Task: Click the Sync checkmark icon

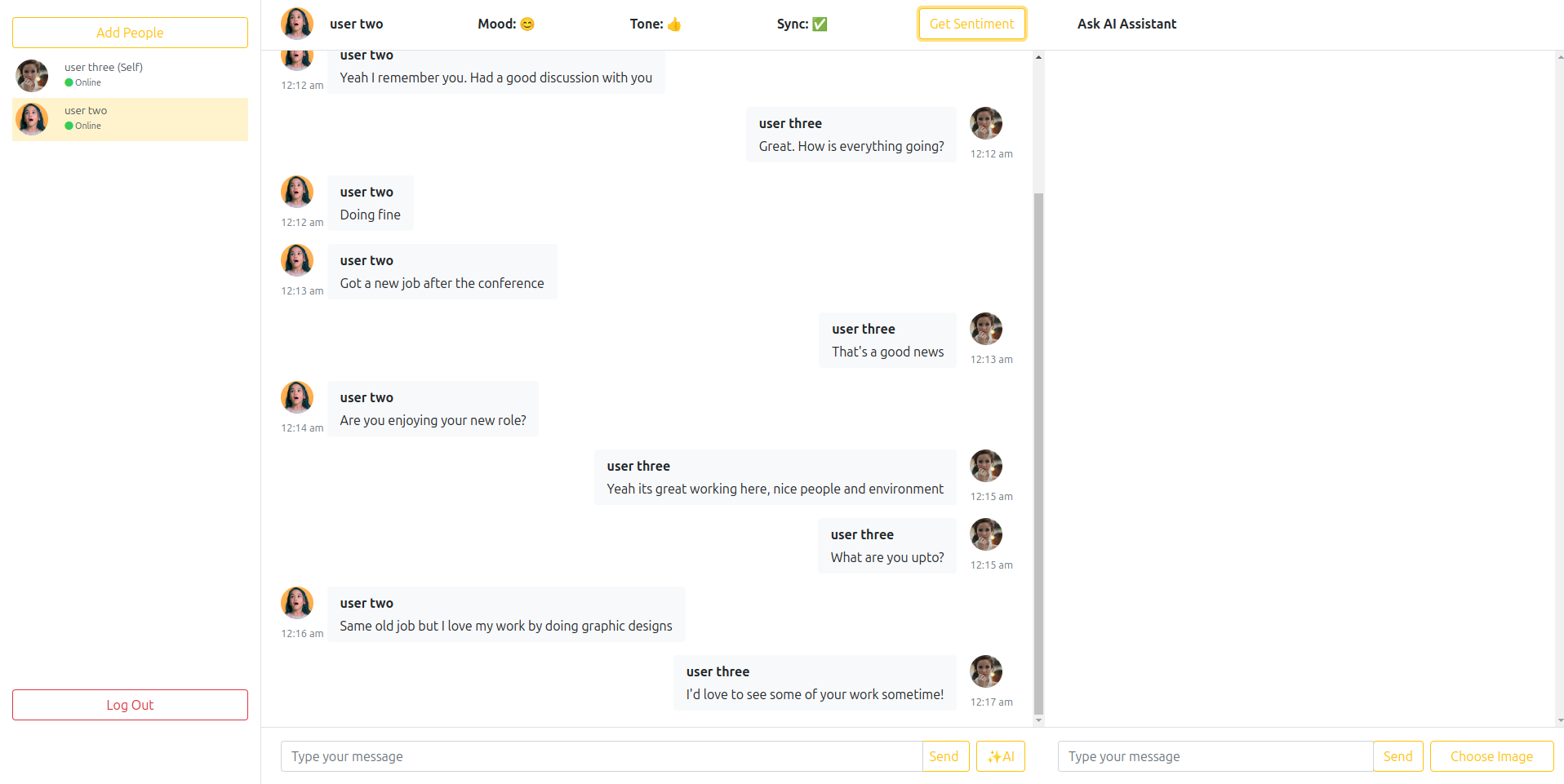Action: point(822,24)
